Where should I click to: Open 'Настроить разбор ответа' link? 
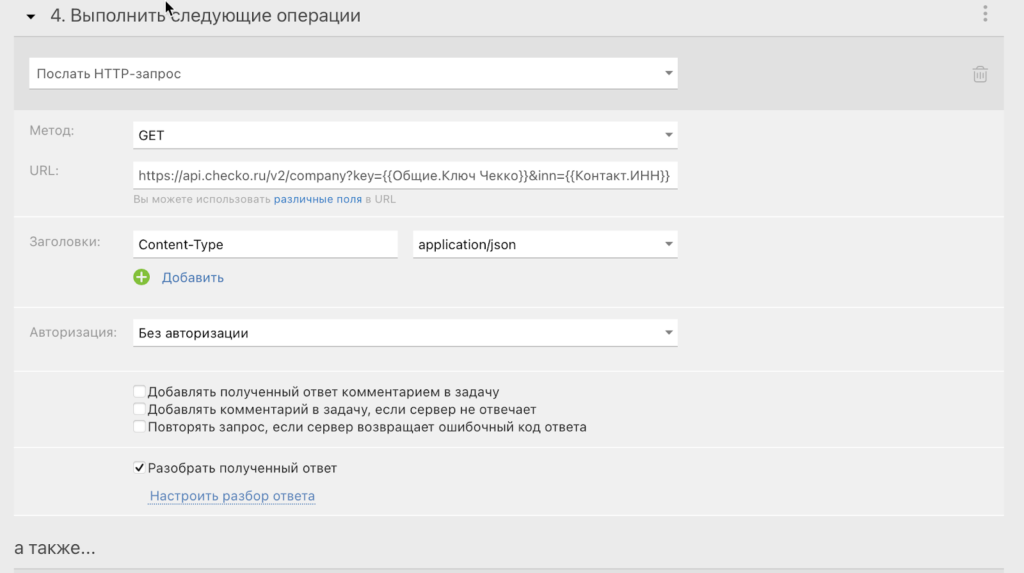coord(232,496)
